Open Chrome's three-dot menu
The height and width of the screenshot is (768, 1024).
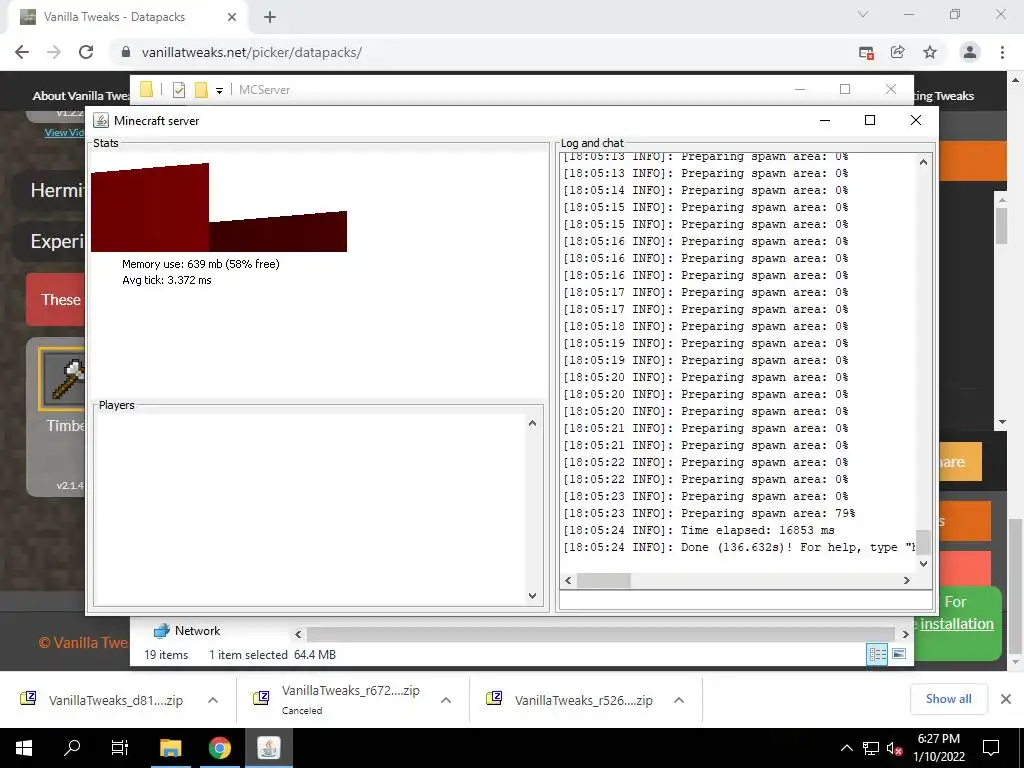(1002, 52)
